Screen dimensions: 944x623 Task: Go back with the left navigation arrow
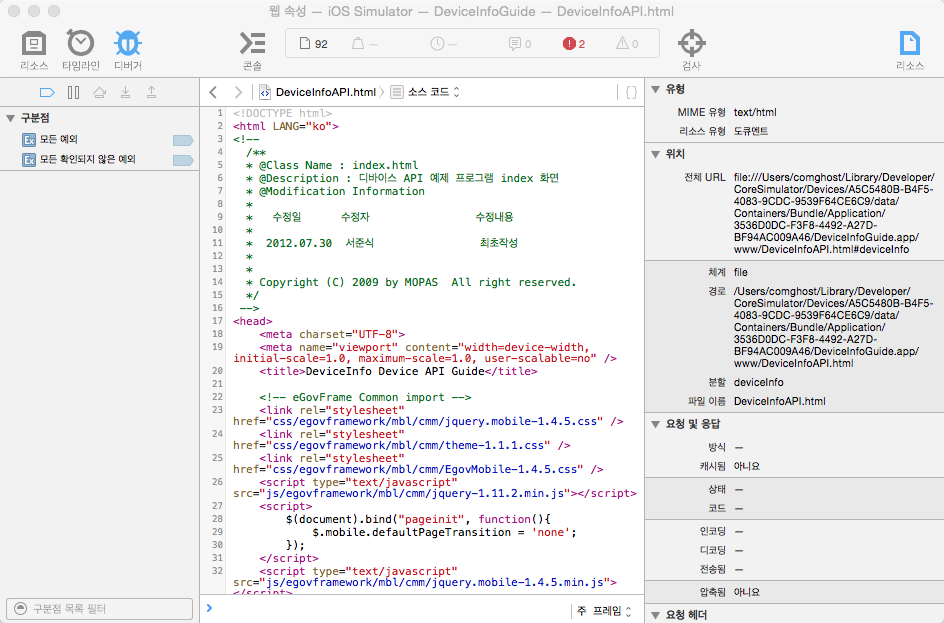(213, 92)
